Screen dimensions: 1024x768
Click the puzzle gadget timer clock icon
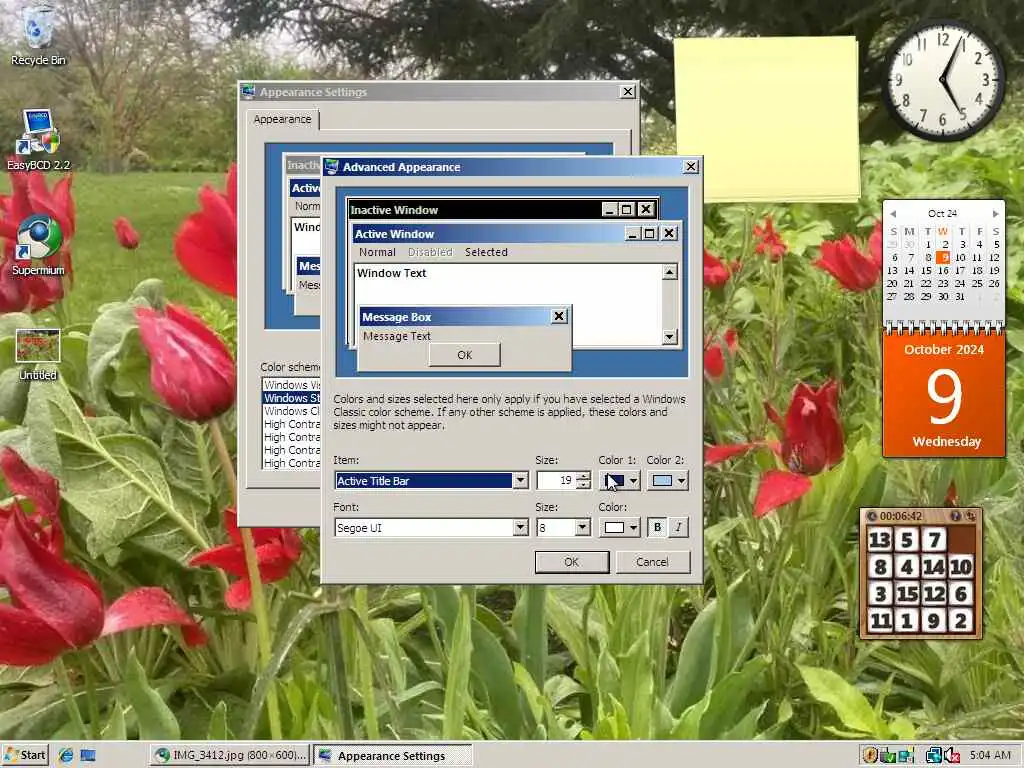871,516
